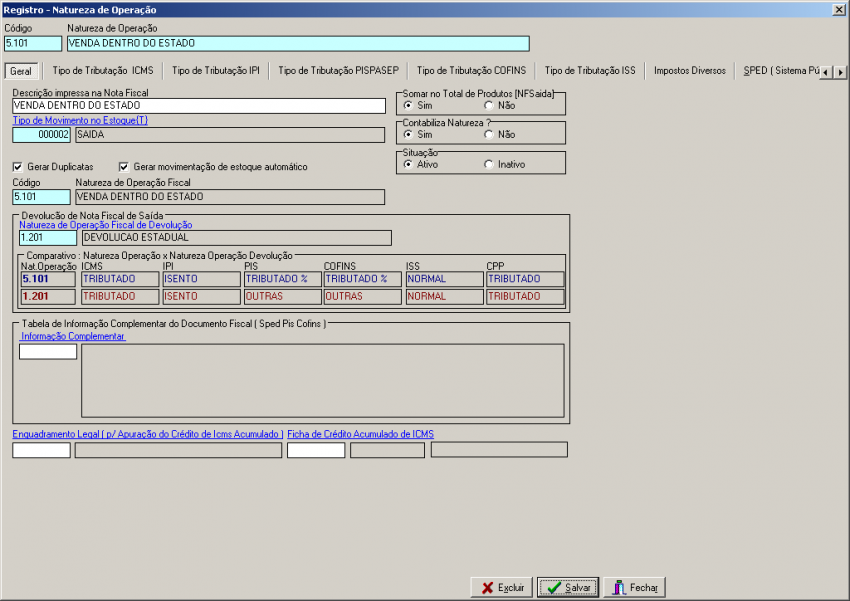Click the Enquadramento Legal code field

(41, 450)
